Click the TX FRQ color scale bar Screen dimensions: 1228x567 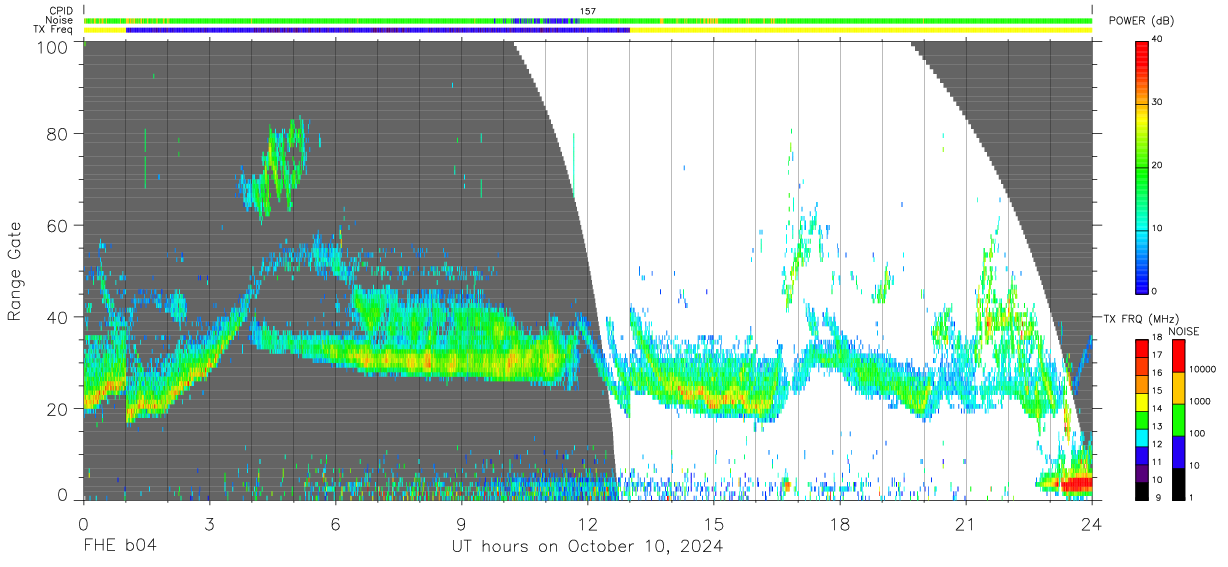click(1142, 420)
